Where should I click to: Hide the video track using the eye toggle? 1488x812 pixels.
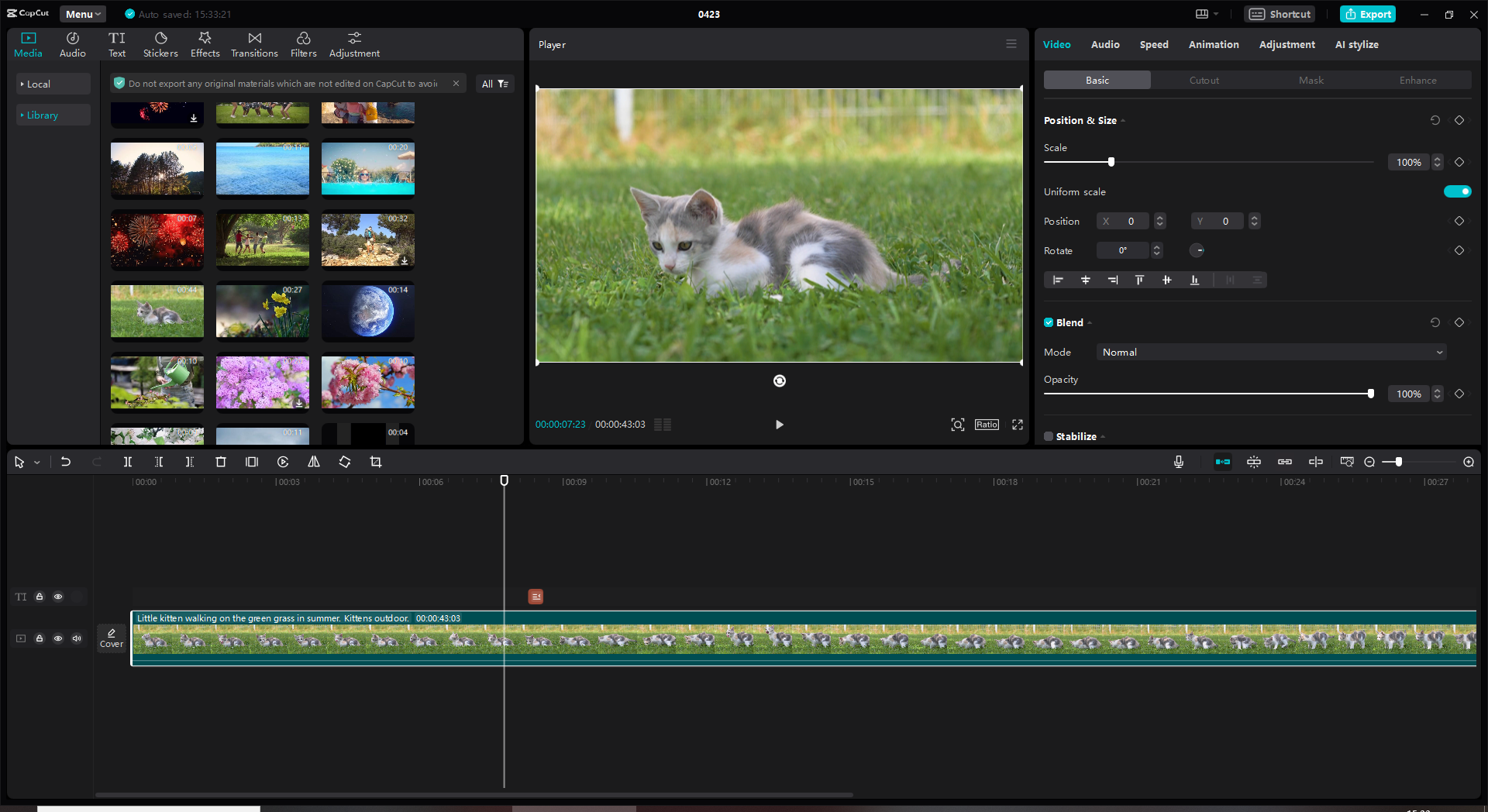(58, 638)
